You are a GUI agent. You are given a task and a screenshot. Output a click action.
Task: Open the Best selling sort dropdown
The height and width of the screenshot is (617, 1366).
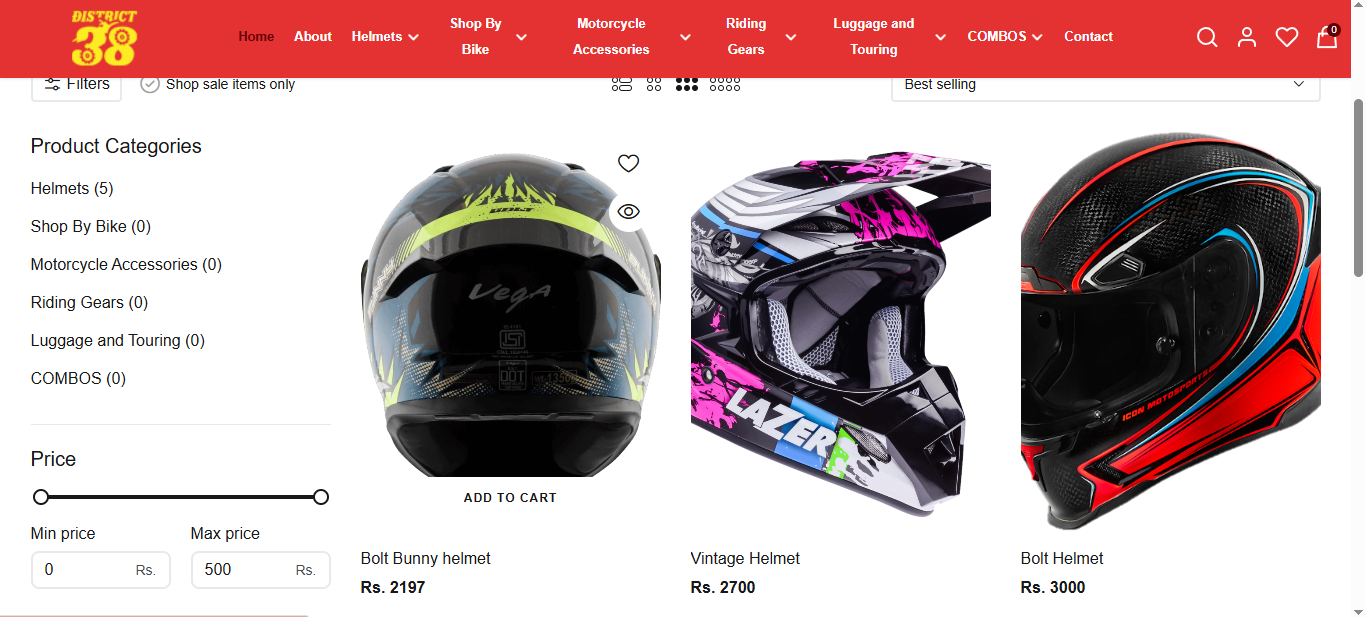(x=1106, y=85)
